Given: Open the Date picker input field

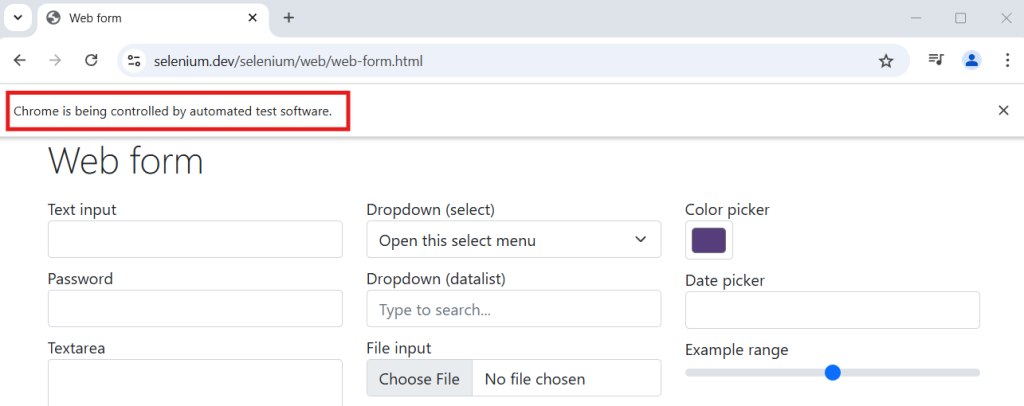Looking at the screenshot, I should 832,310.
